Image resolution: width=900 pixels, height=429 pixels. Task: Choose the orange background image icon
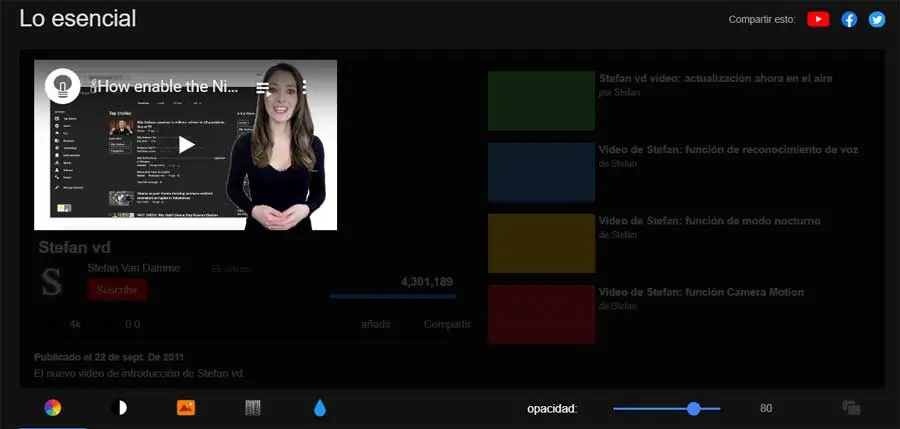(186, 408)
